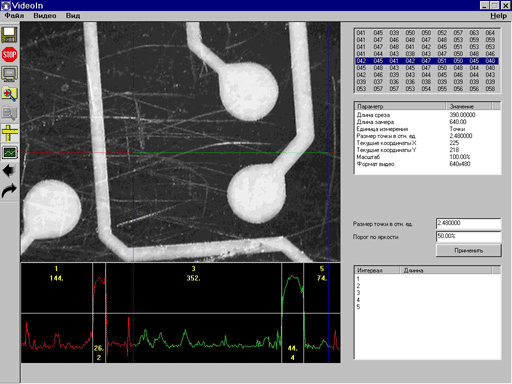Screen dimensions: 512x384
Task: Minimize the VideoIn window
Action: 485,5
